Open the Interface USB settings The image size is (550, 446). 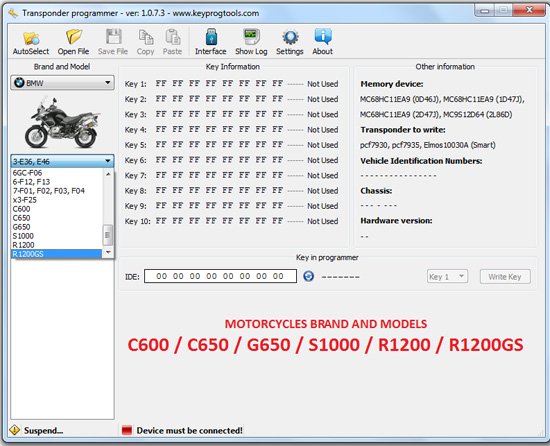[x=210, y=42]
